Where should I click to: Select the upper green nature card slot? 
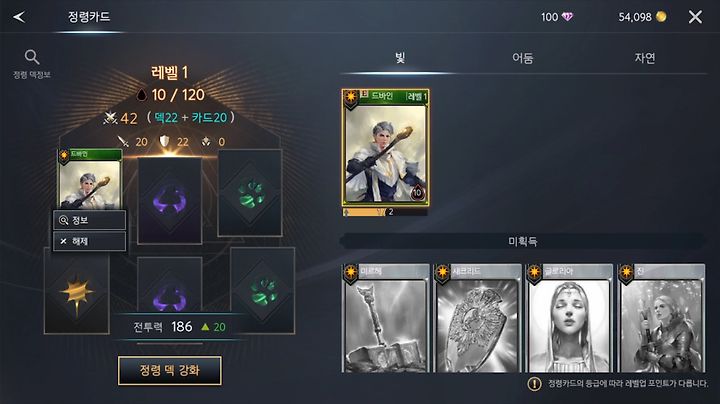pyautogui.click(x=250, y=194)
